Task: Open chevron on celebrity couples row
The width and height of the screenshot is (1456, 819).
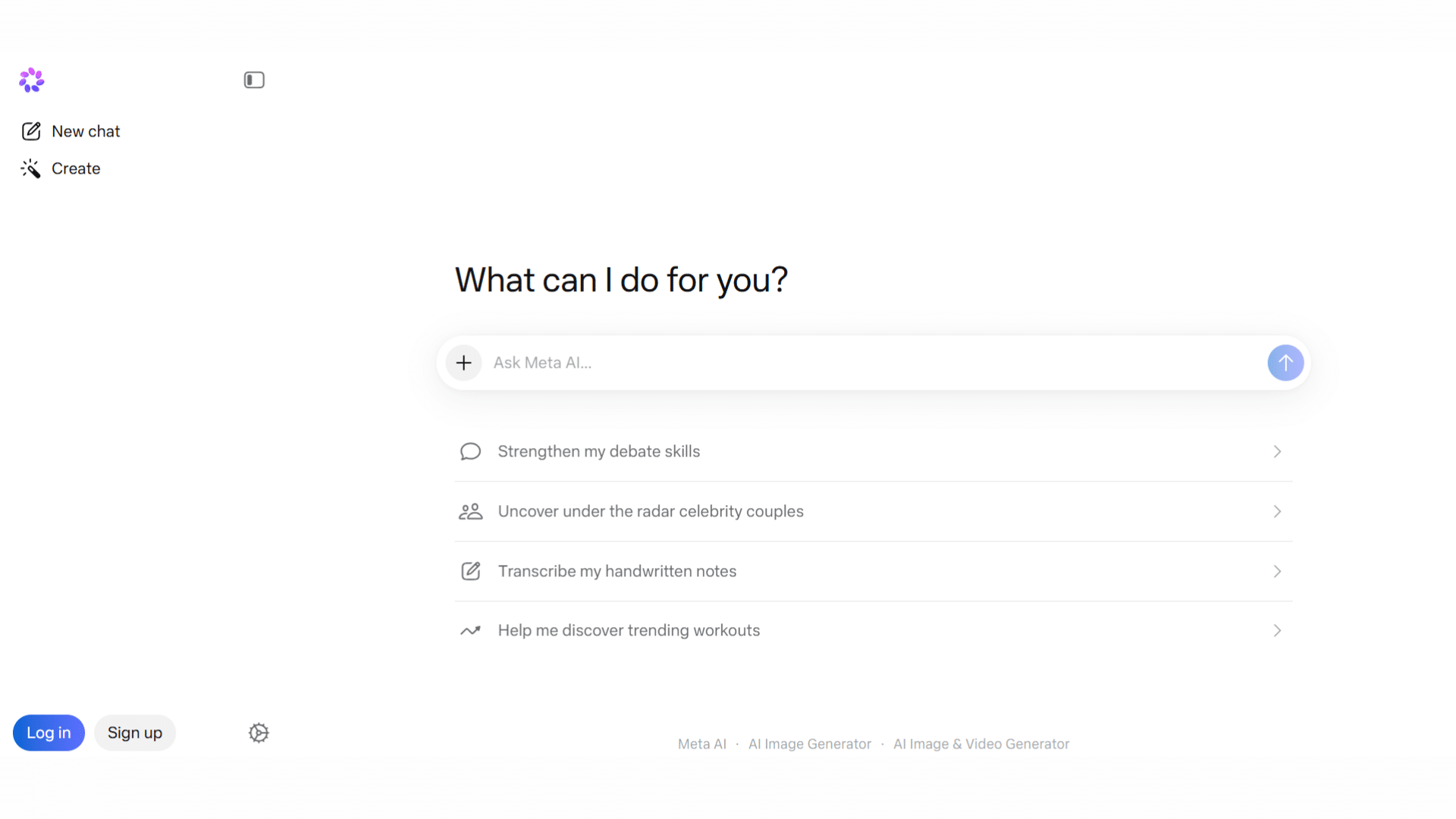Action: coord(1277,511)
